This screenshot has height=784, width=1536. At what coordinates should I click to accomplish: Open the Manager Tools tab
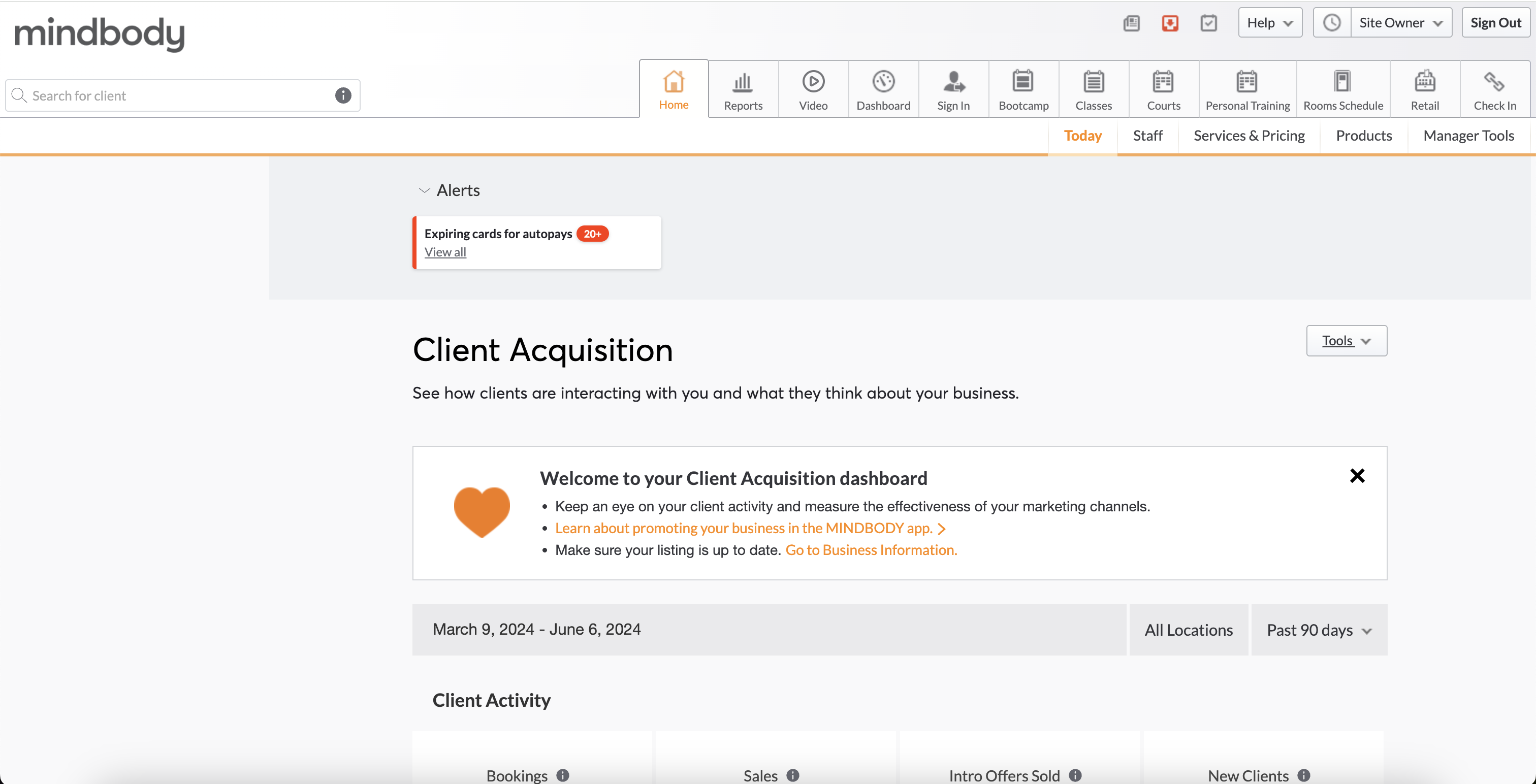pos(1468,136)
